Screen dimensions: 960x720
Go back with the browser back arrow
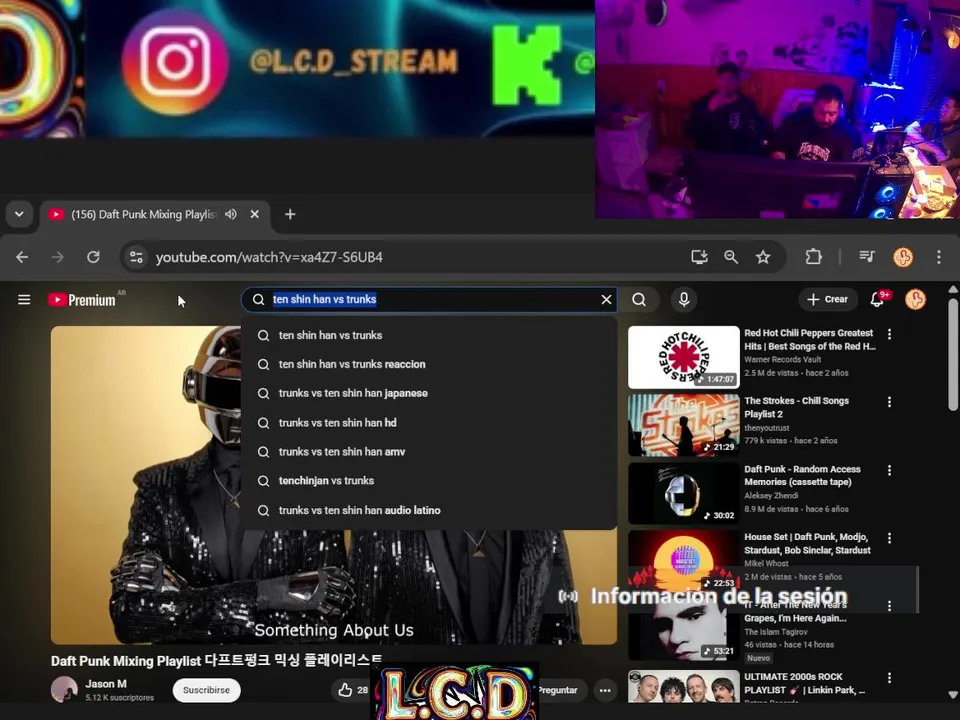tap(22, 257)
